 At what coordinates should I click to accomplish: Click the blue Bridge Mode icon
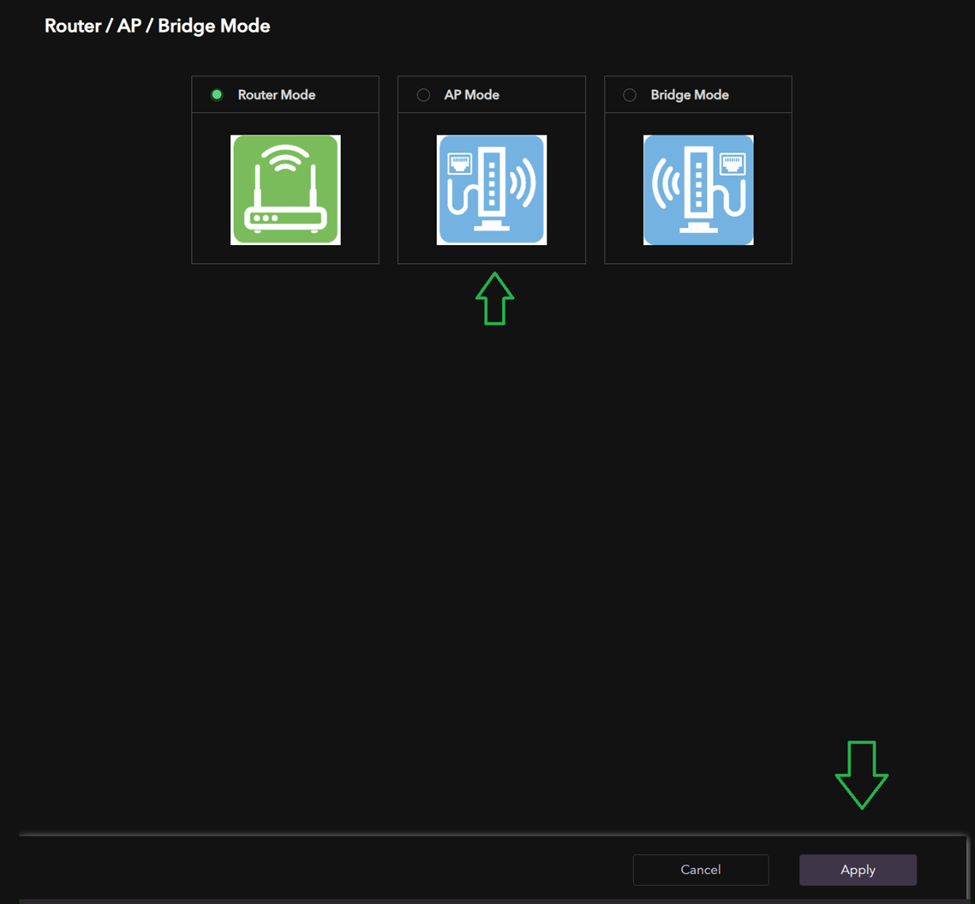[698, 189]
